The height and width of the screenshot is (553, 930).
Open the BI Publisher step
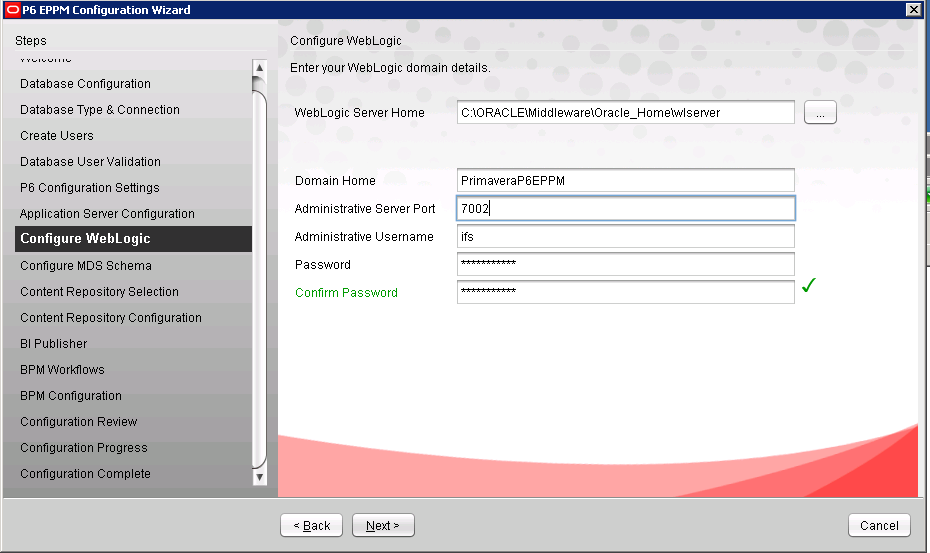coord(54,344)
